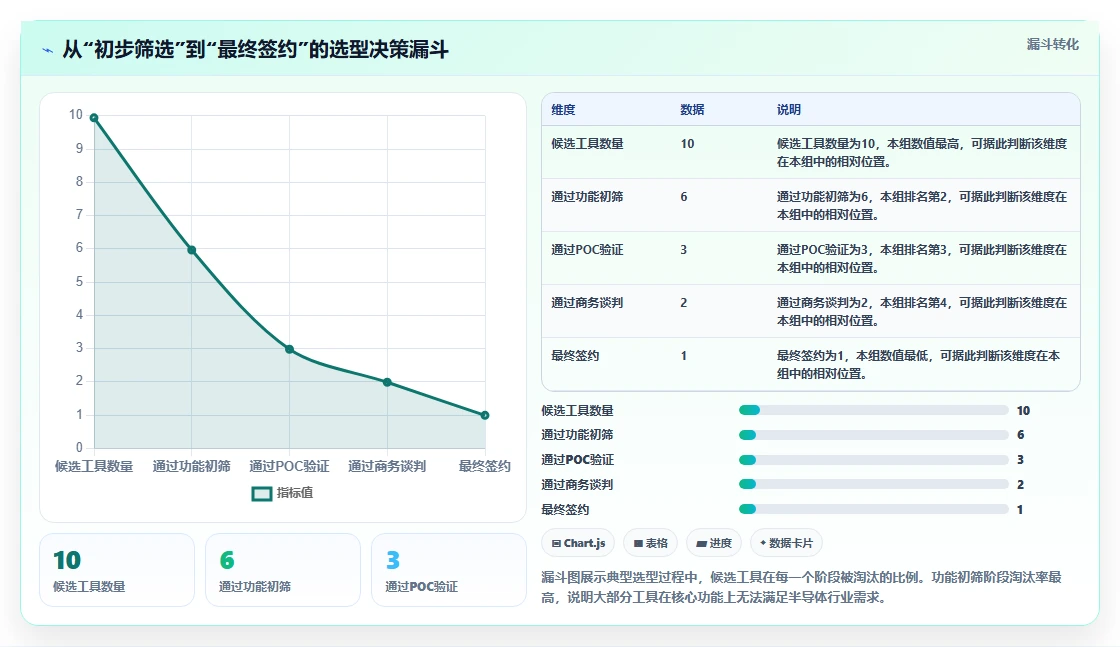Click the 通过功能初筛 cell in the table

pyautogui.click(x=587, y=196)
